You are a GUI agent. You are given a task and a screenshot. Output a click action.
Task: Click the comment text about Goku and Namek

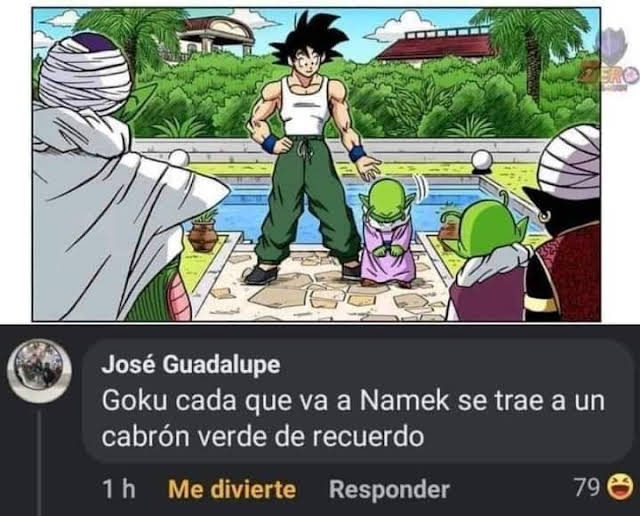(x=353, y=418)
